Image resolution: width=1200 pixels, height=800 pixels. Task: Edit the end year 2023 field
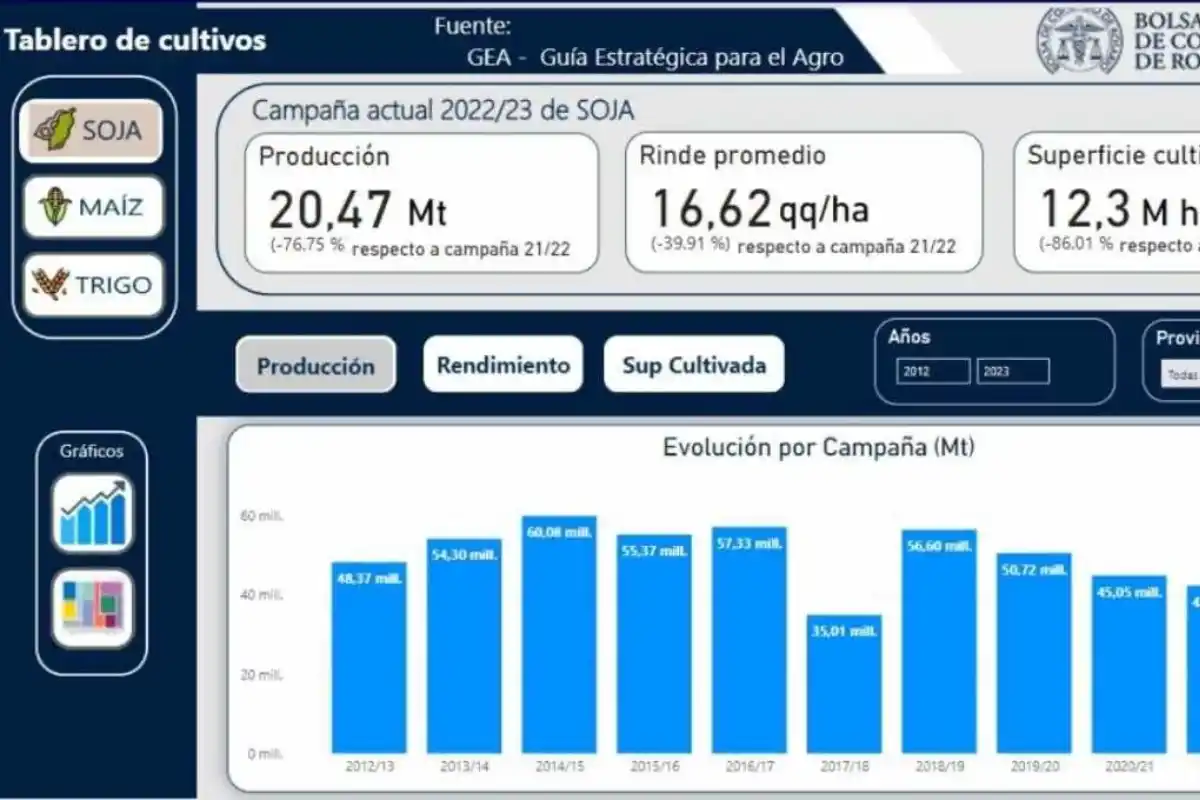[x=1012, y=371]
